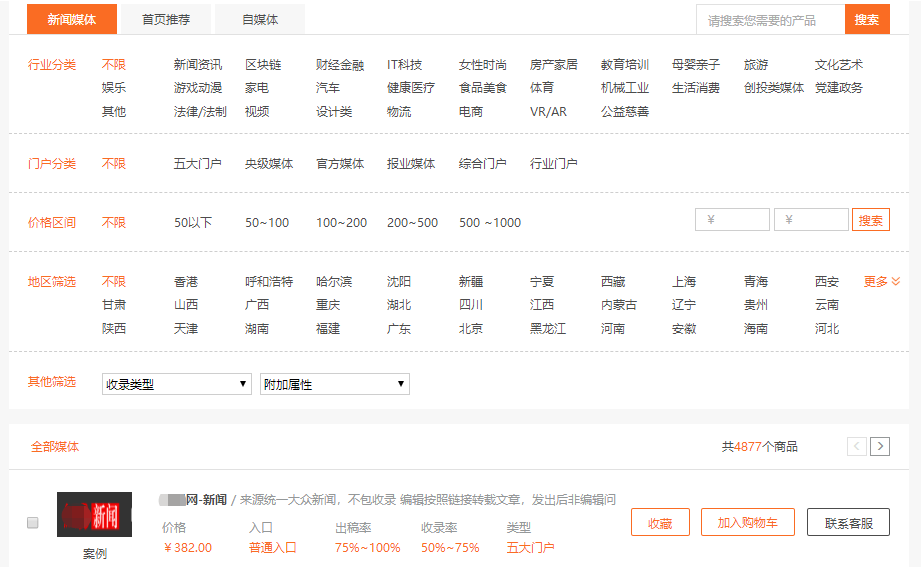Add the item with 加入购物车
The width and height of the screenshot is (921, 567).
[x=747, y=522]
